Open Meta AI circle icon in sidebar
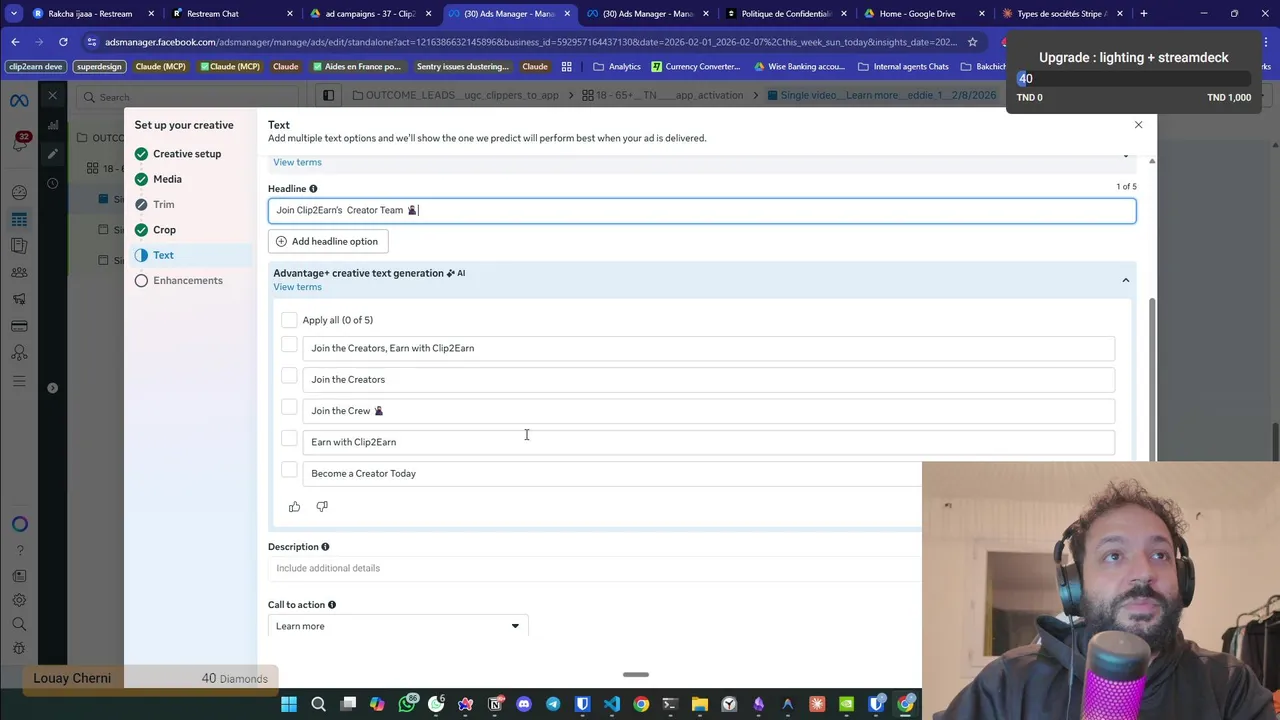Viewport: 1280px width, 720px height. (x=19, y=524)
